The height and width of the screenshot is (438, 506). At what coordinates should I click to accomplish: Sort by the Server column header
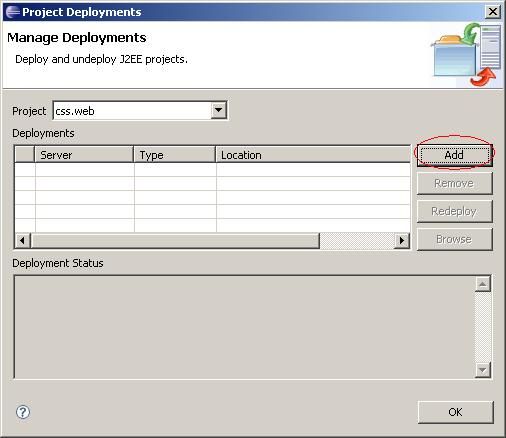tap(84, 155)
